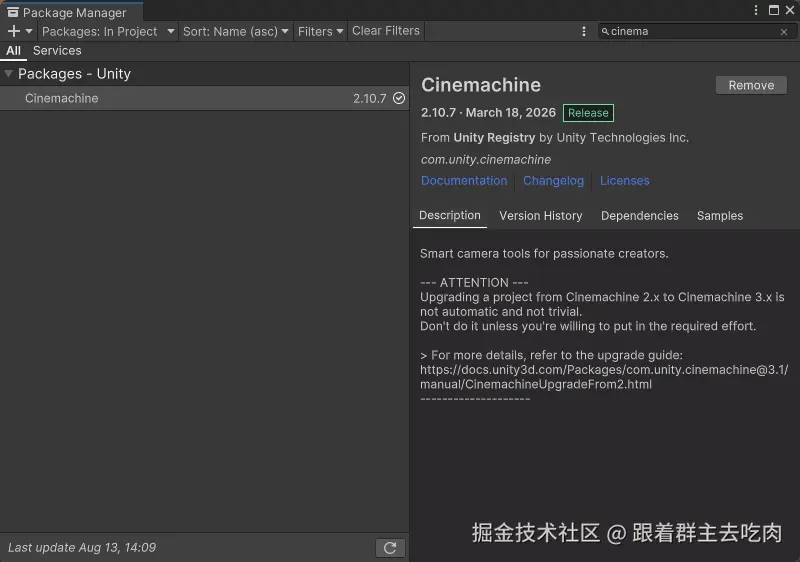Image resolution: width=800 pixels, height=562 pixels.
Task: Select the Description tab
Action: point(449,216)
